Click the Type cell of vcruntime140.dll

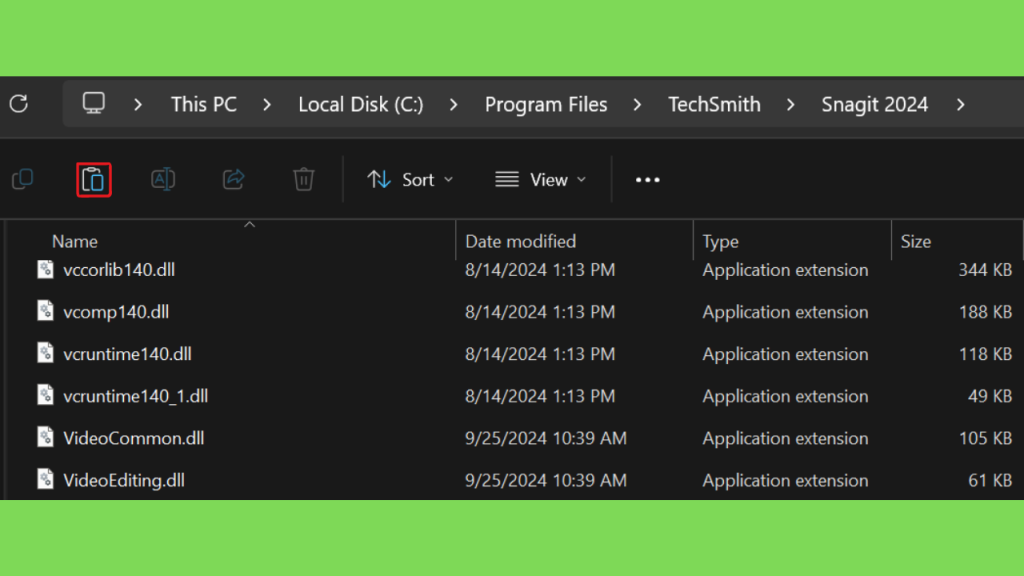pos(785,353)
